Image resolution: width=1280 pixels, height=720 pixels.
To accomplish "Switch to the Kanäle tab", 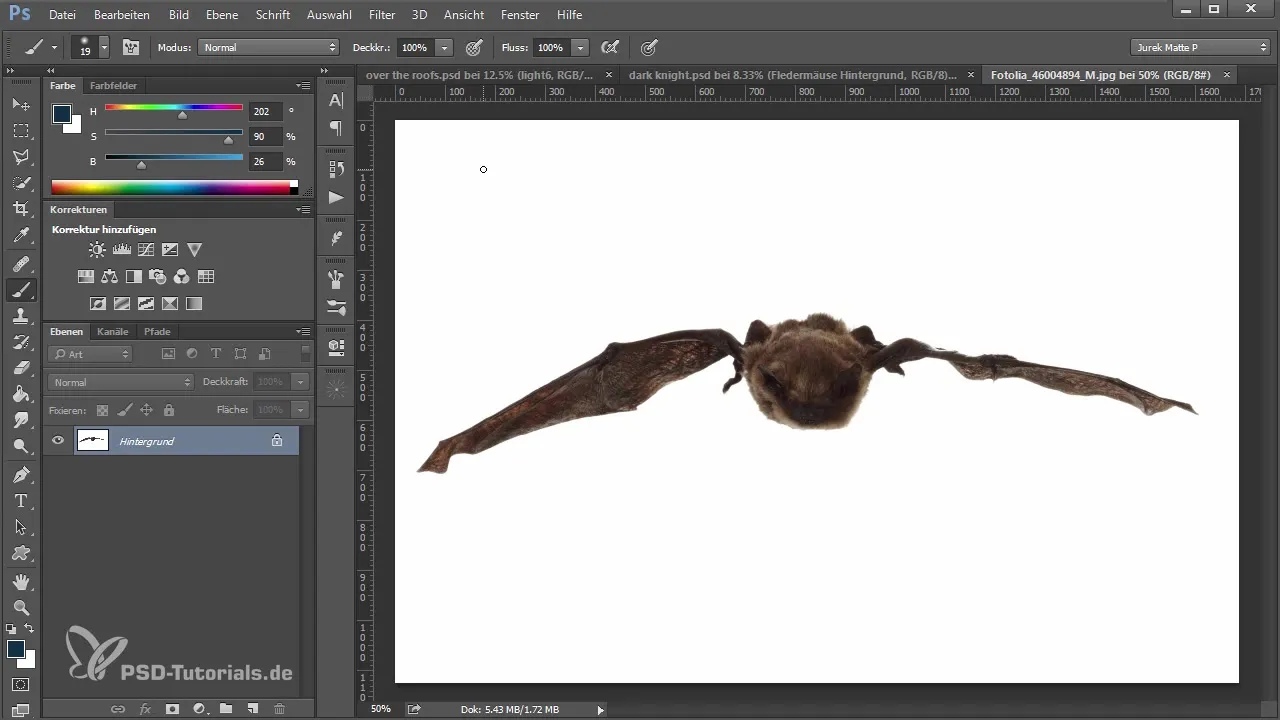I will pos(113,332).
